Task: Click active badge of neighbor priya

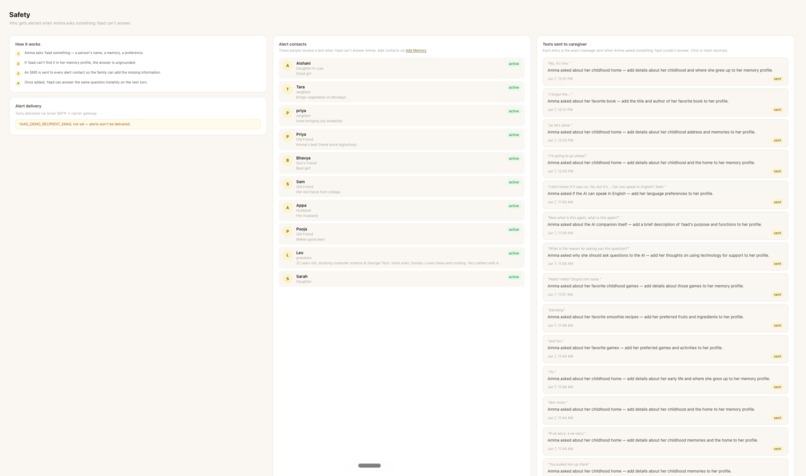Action: (x=514, y=111)
